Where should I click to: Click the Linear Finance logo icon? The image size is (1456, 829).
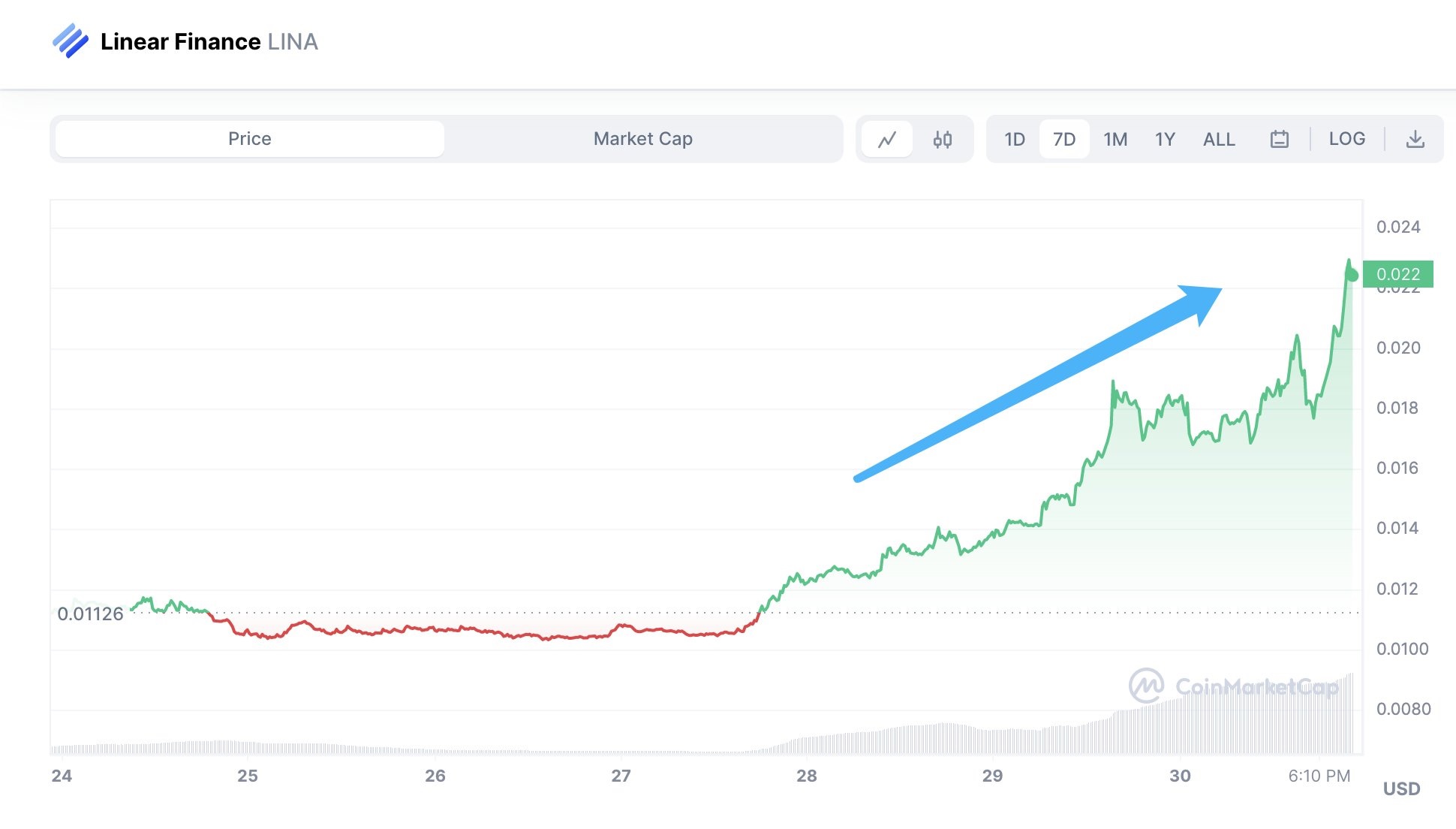pos(70,41)
